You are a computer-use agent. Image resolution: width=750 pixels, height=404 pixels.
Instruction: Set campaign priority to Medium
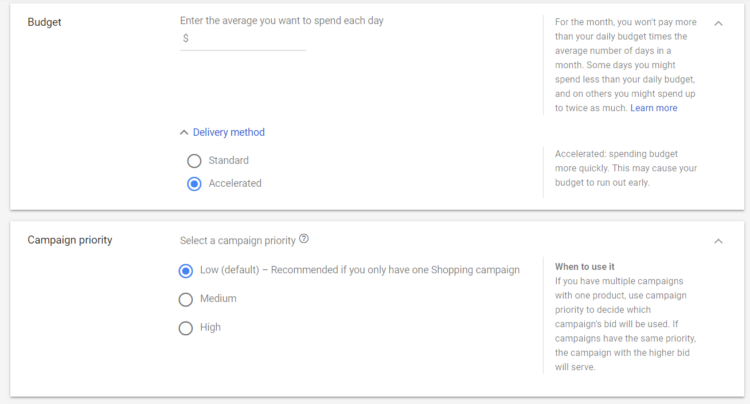[x=185, y=299]
